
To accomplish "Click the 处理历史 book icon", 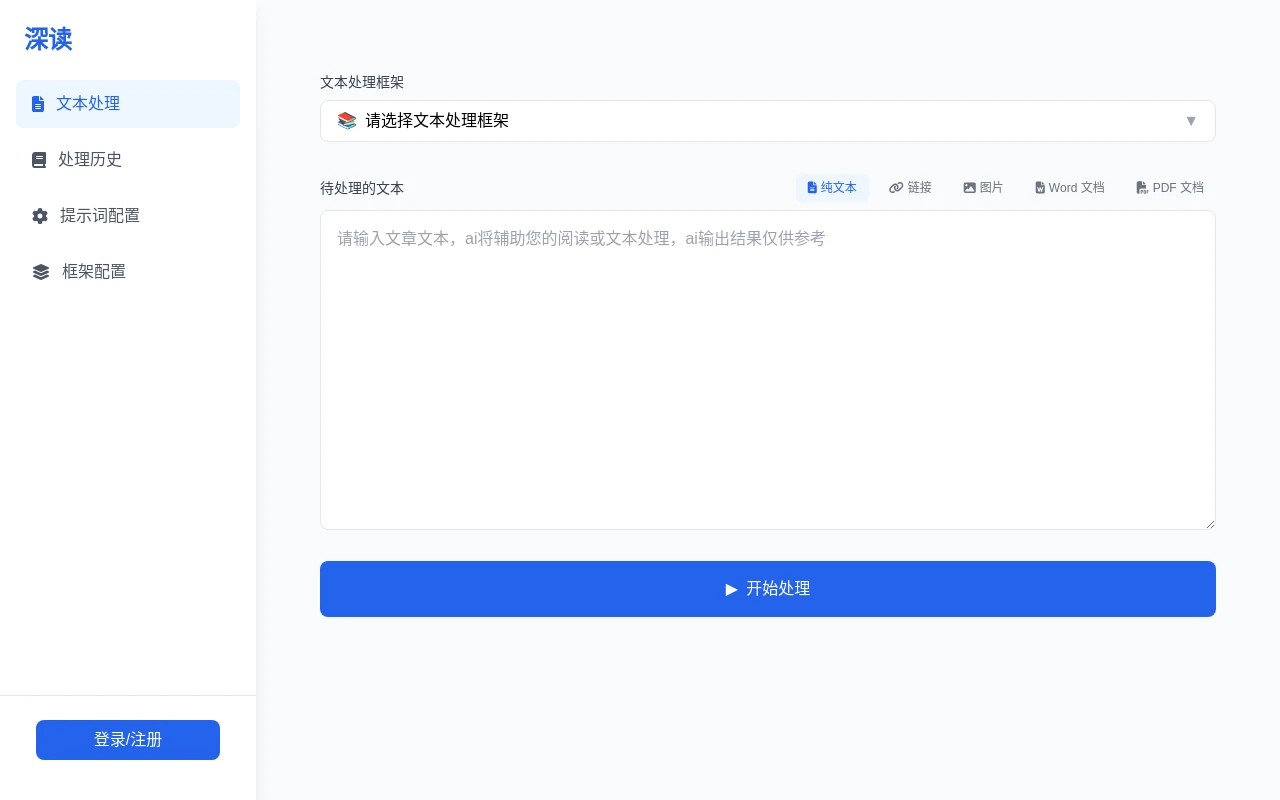I will (x=38, y=159).
